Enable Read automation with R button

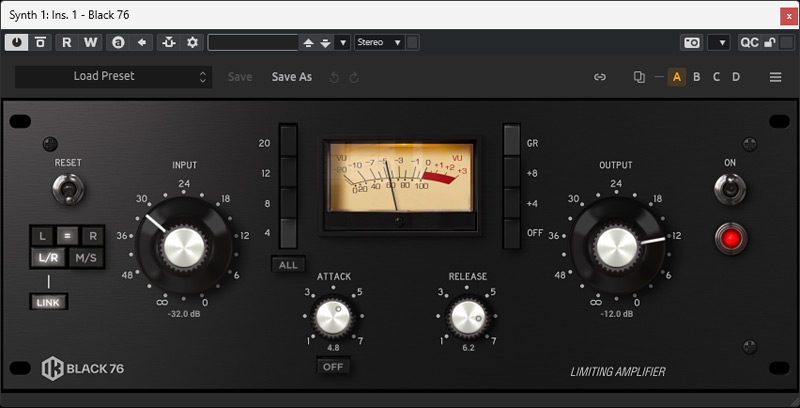67,42
